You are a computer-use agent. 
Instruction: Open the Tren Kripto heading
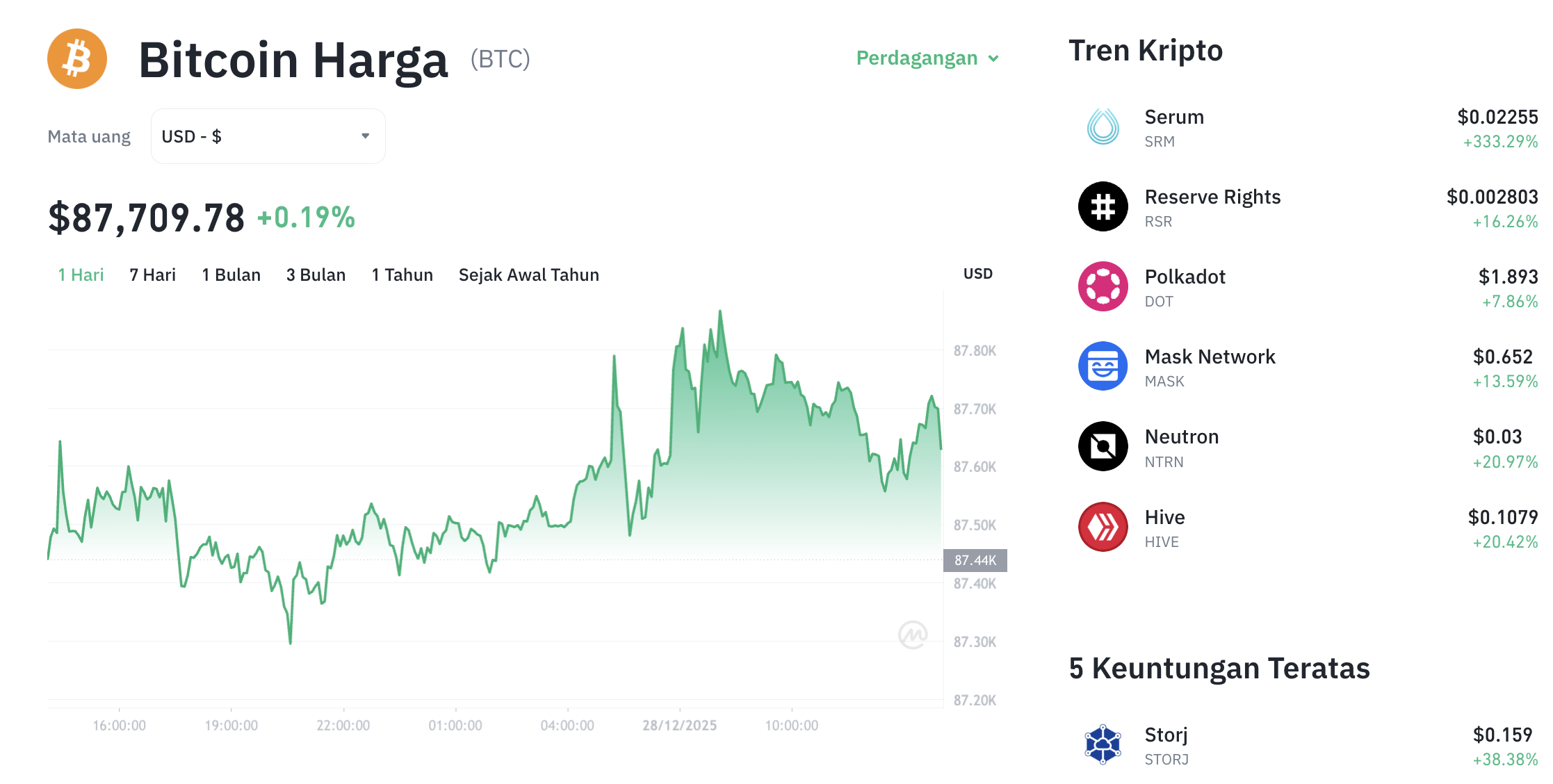[x=1146, y=50]
